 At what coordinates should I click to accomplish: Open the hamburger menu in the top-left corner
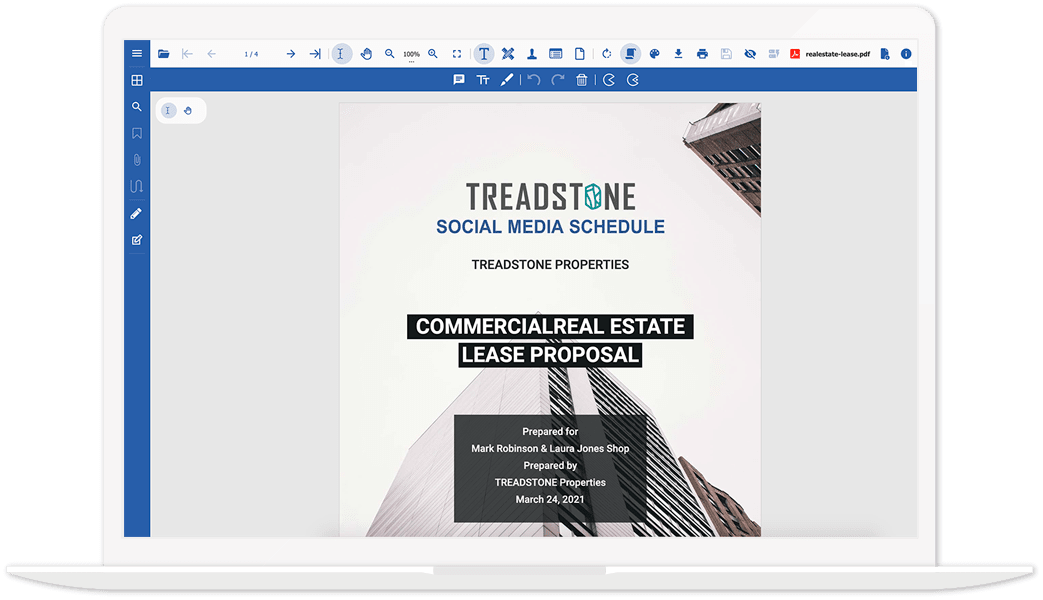tap(137, 54)
